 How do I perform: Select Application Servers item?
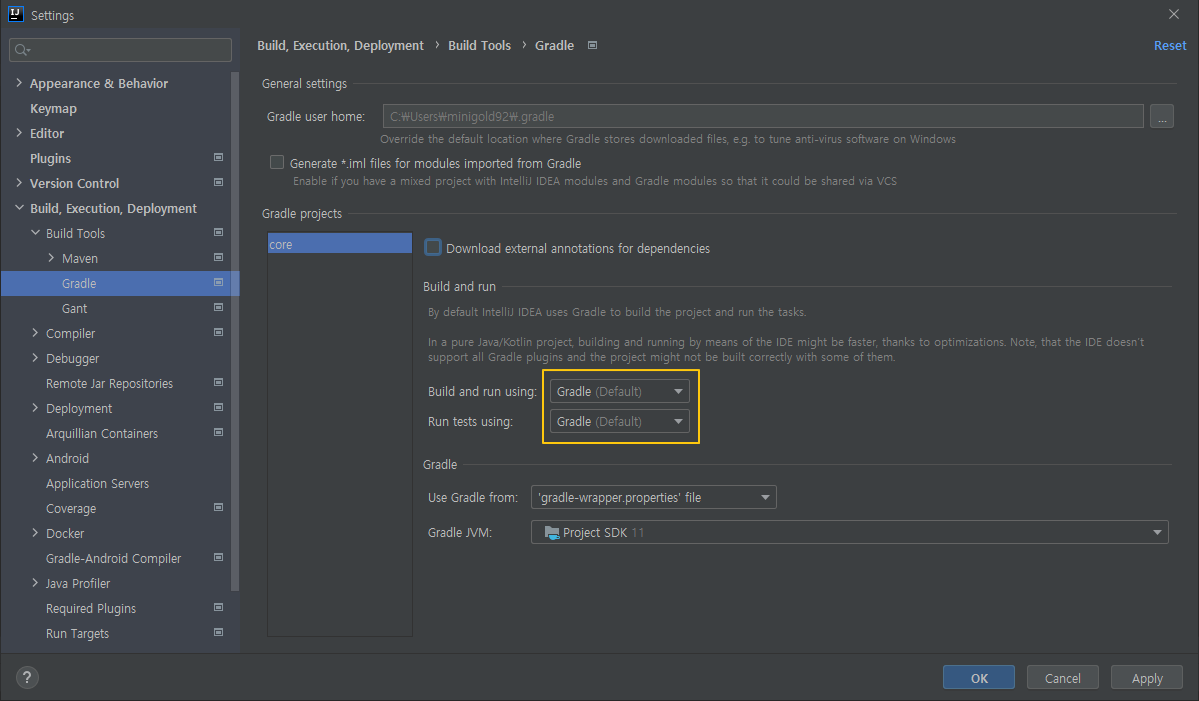pyautogui.click(x=97, y=483)
